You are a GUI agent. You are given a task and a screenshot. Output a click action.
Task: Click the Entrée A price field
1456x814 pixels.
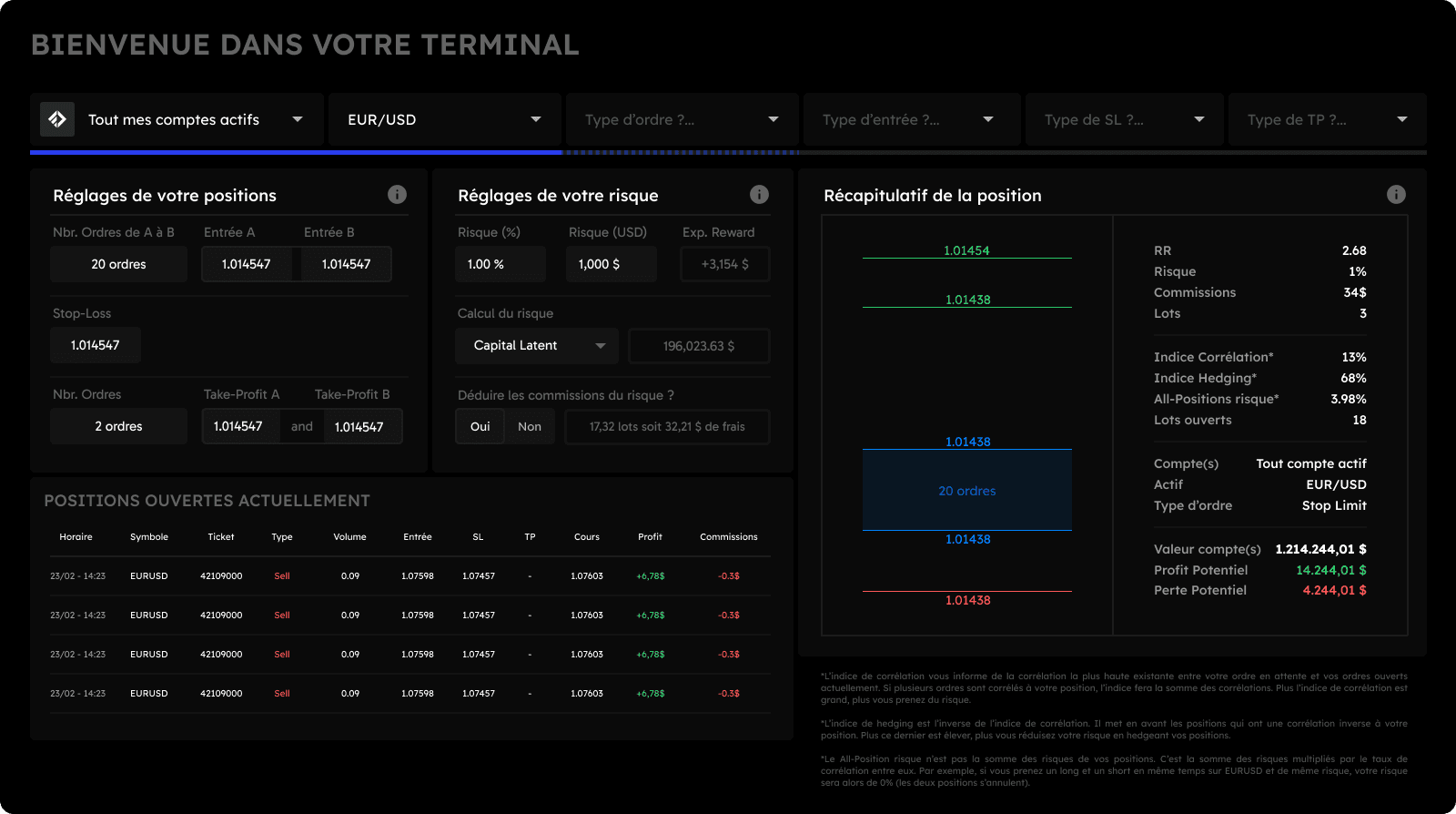pos(247,264)
